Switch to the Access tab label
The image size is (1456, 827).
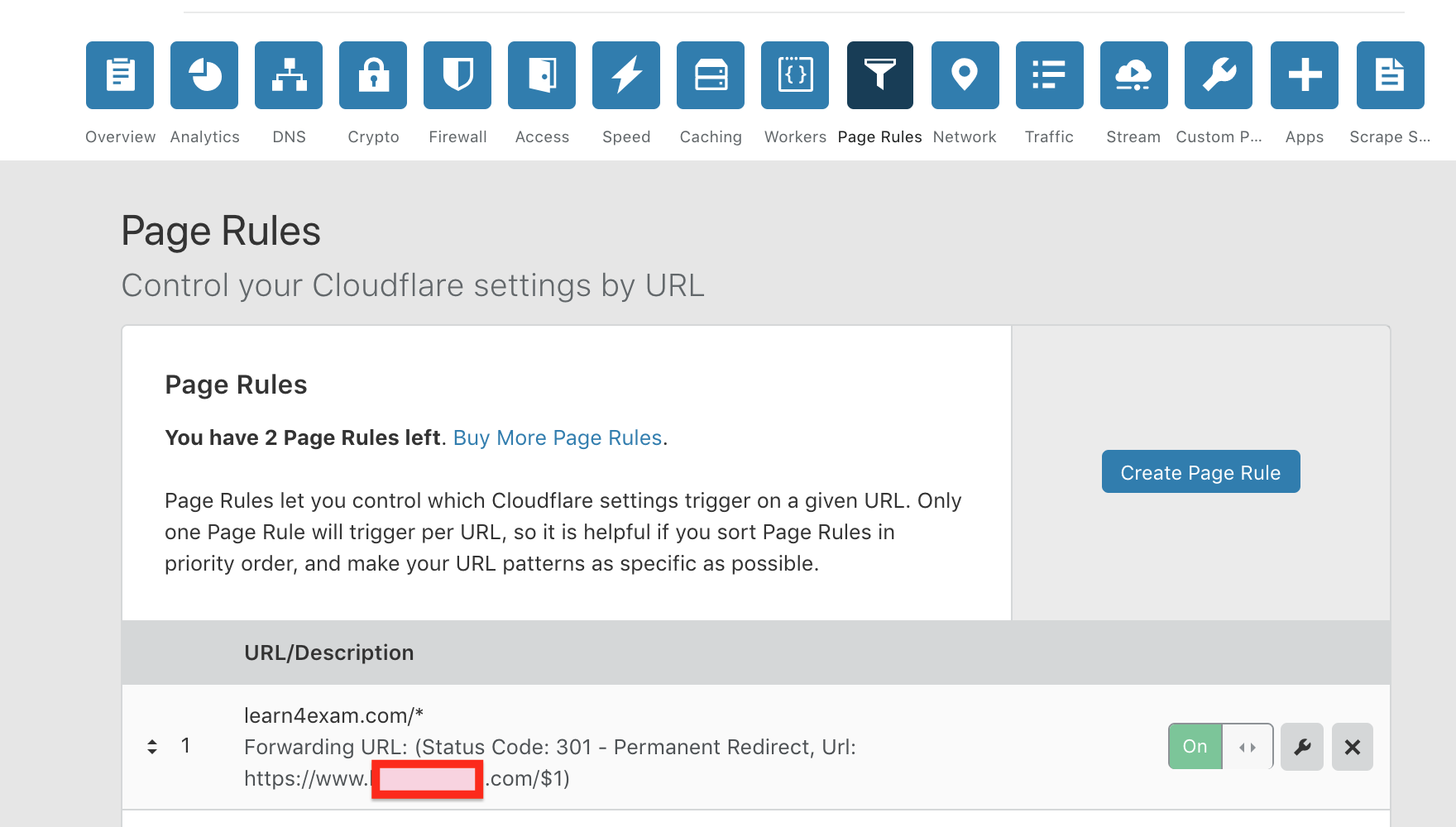pyautogui.click(x=542, y=137)
